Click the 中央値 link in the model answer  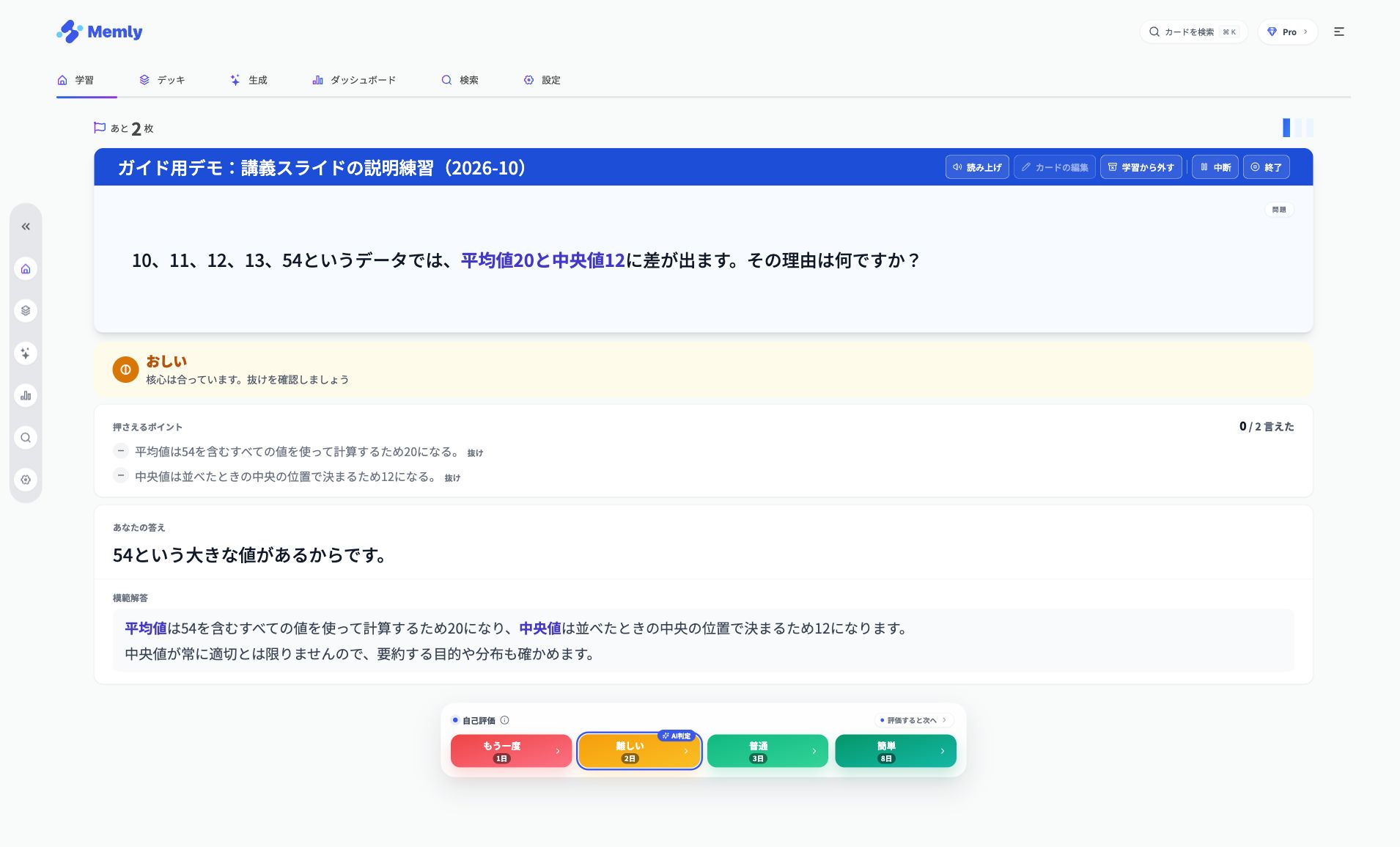pyautogui.click(x=540, y=628)
